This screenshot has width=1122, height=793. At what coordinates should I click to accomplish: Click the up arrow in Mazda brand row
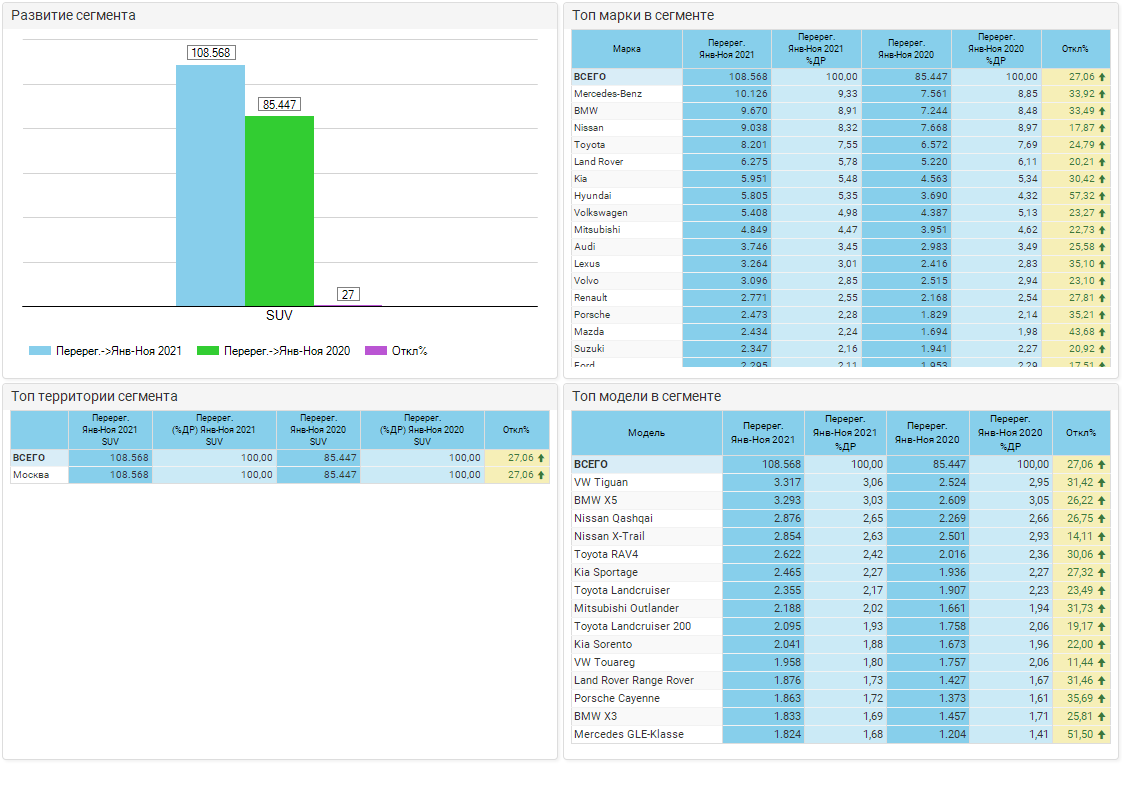[1102, 332]
